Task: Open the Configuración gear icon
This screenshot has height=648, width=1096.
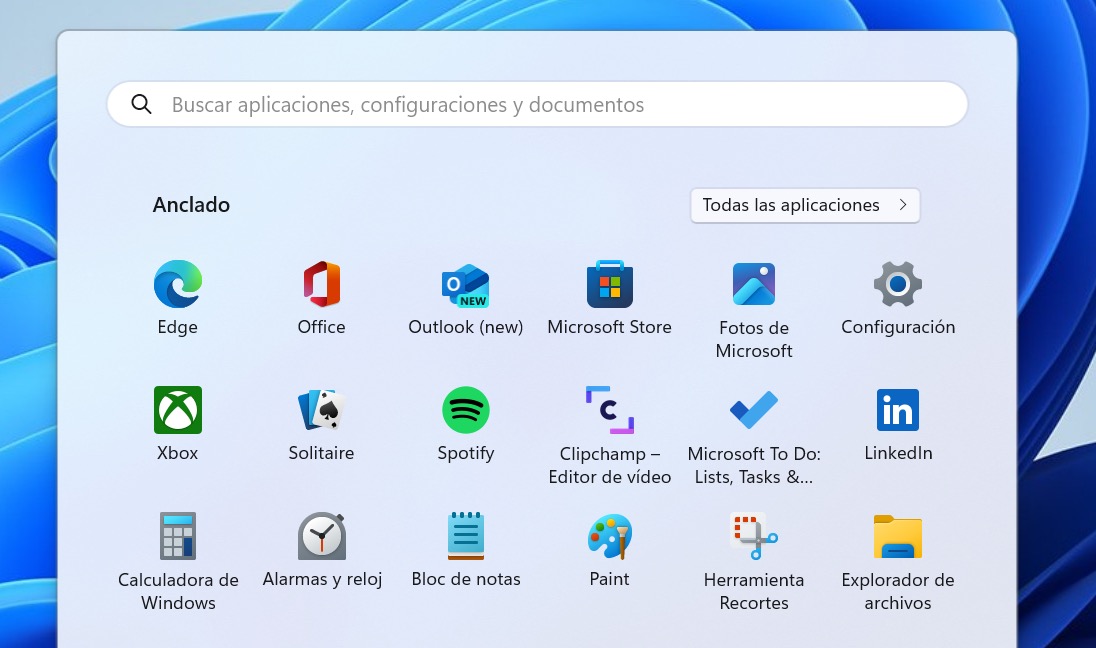Action: [897, 284]
